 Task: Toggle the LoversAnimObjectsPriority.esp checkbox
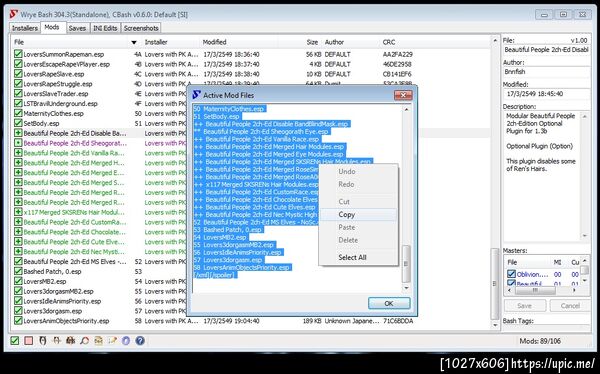(18, 321)
